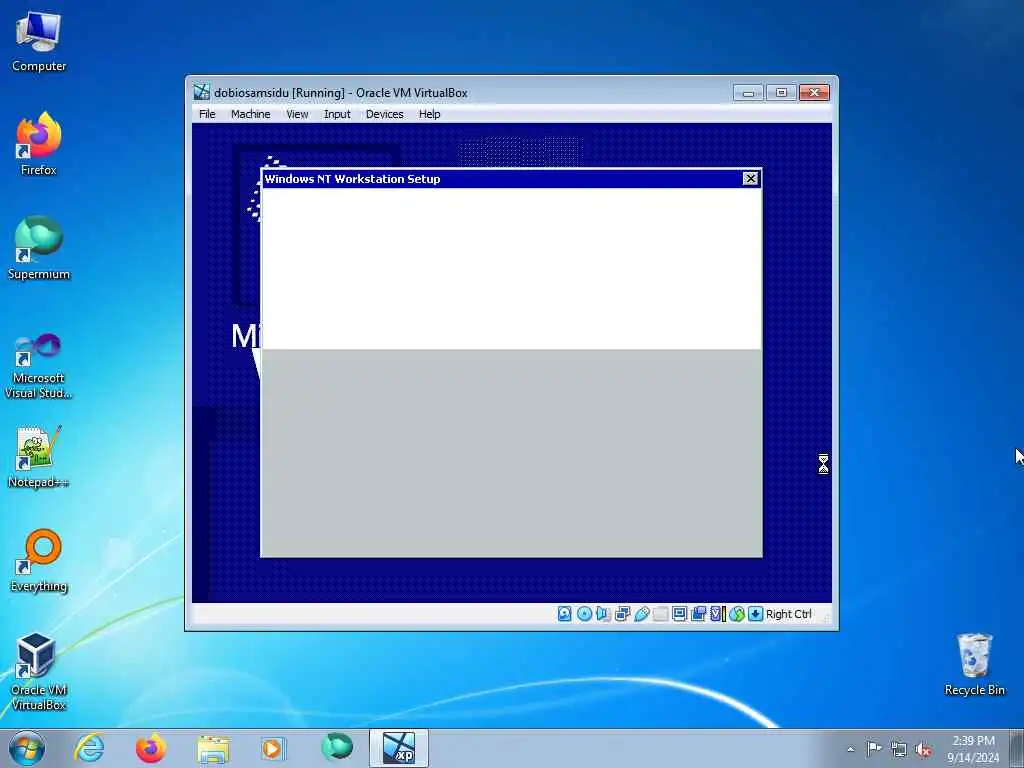Open Windows Explorer from the taskbar
Image resolution: width=1024 pixels, height=768 pixels.
(x=213, y=748)
